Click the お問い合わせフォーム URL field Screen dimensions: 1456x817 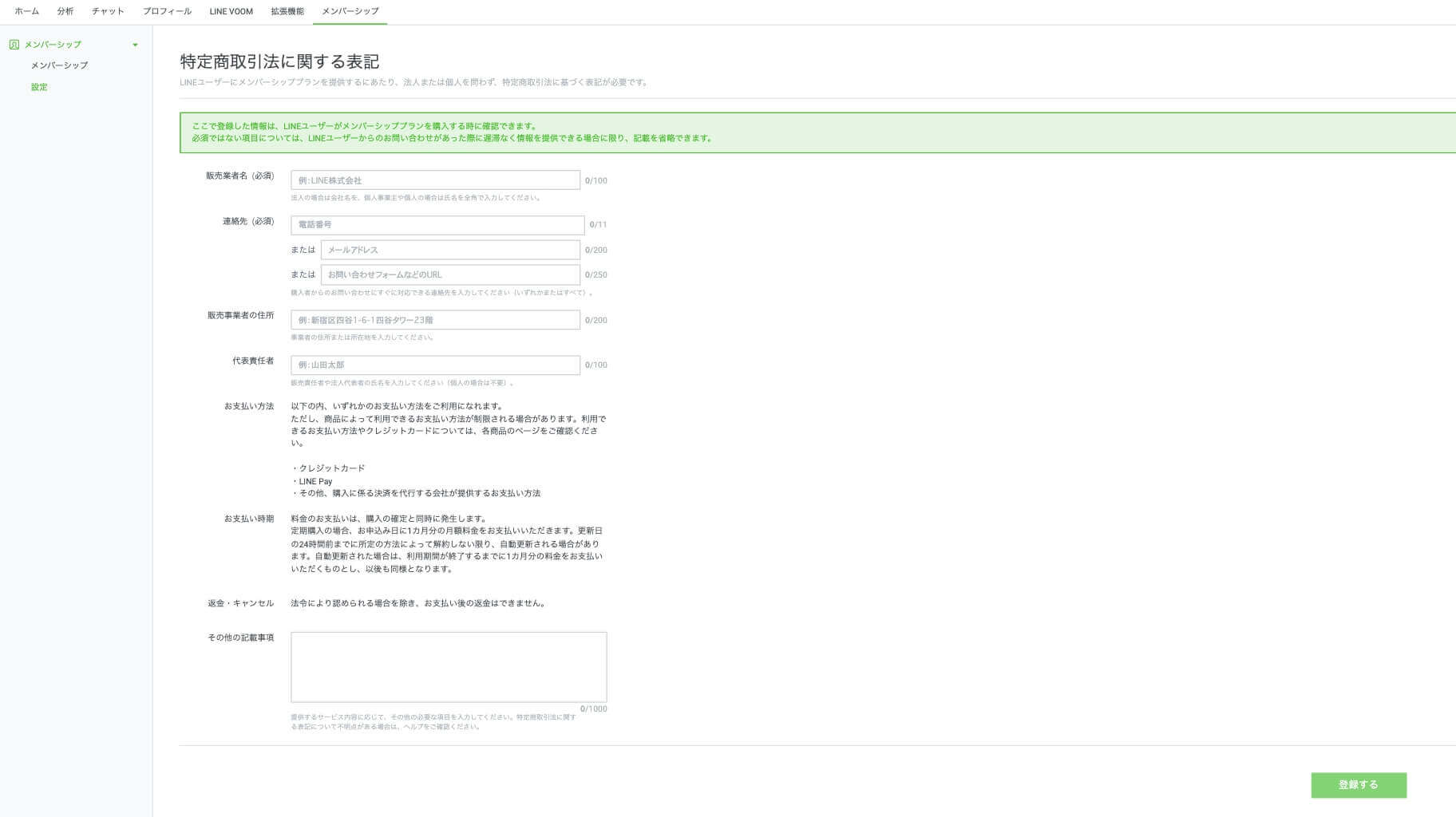pos(450,274)
